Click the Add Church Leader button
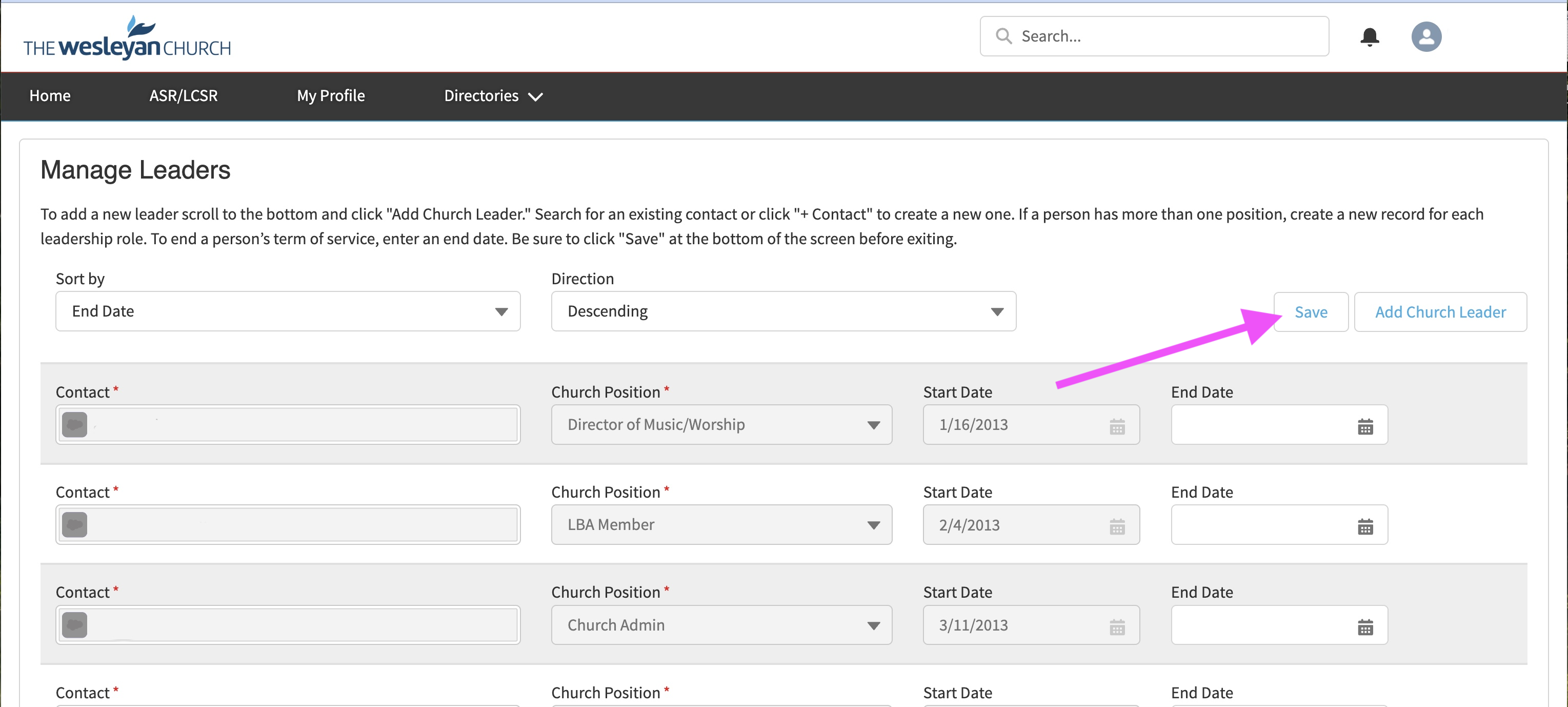The width and height of the screenshot is (1568, 707). [1440, 312]
